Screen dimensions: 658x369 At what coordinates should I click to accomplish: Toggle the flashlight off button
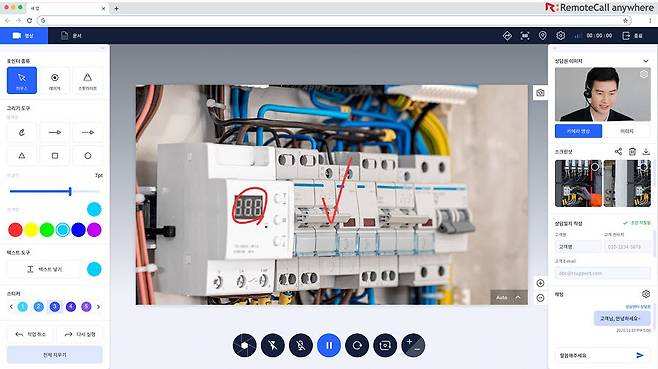(x=273, y=345)
